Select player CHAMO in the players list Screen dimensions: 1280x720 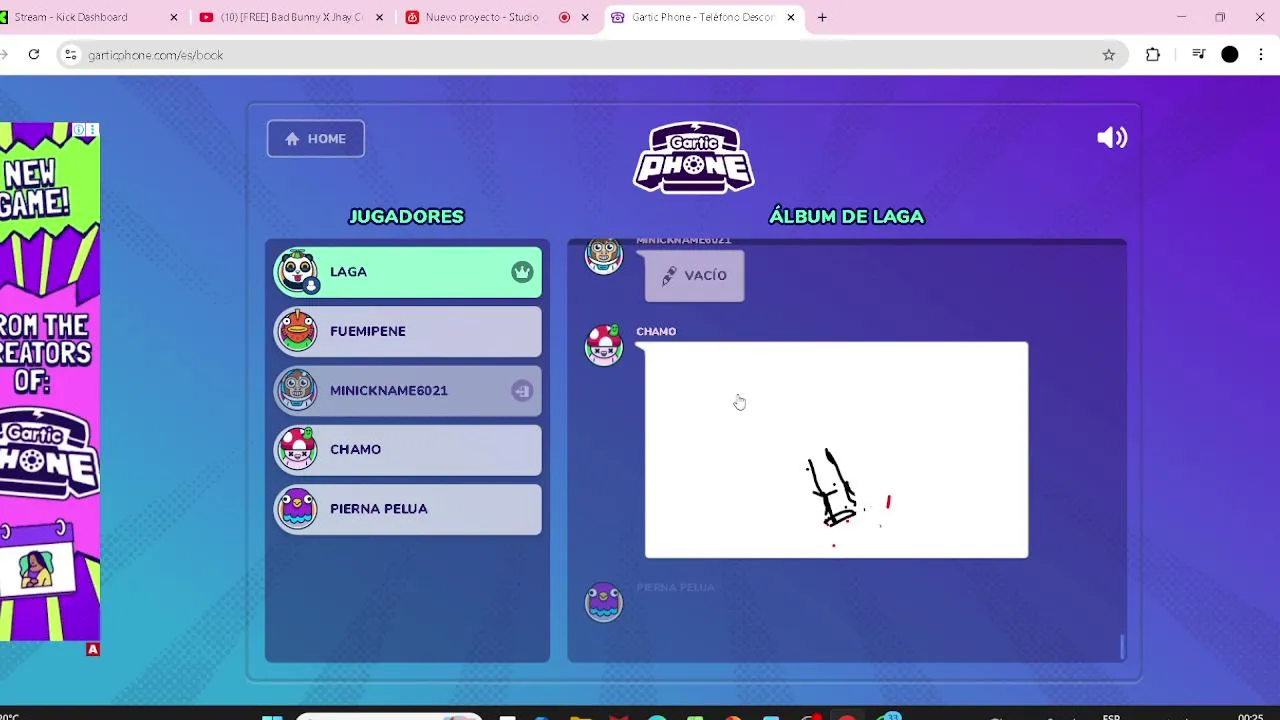coord(408,449)
